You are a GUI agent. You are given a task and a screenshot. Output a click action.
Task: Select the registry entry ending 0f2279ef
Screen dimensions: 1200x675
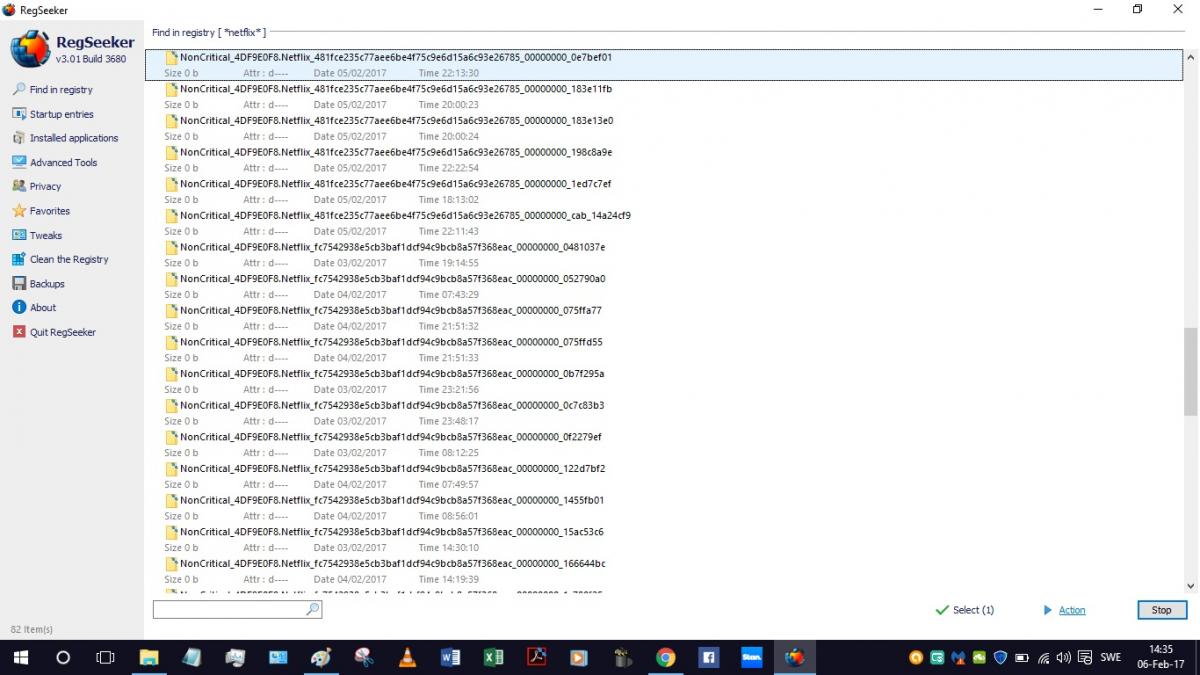[664, 444]
